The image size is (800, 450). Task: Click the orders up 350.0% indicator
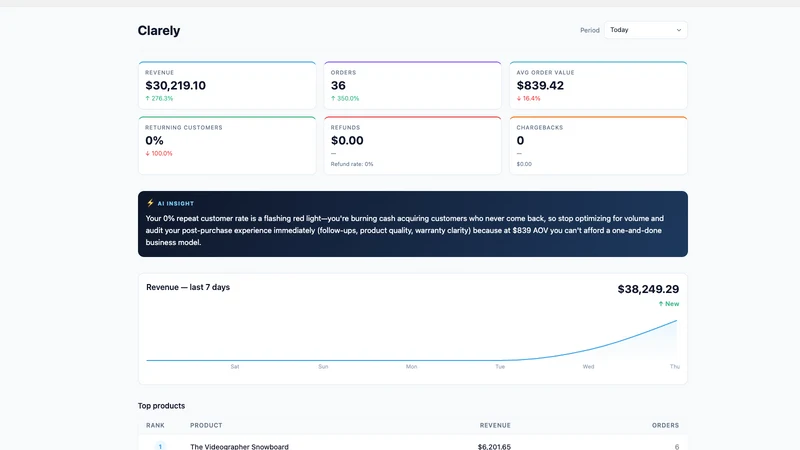click(345, 98)
